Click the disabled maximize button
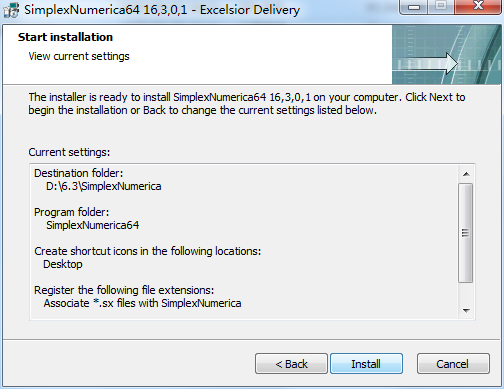 tap(441, 7)
